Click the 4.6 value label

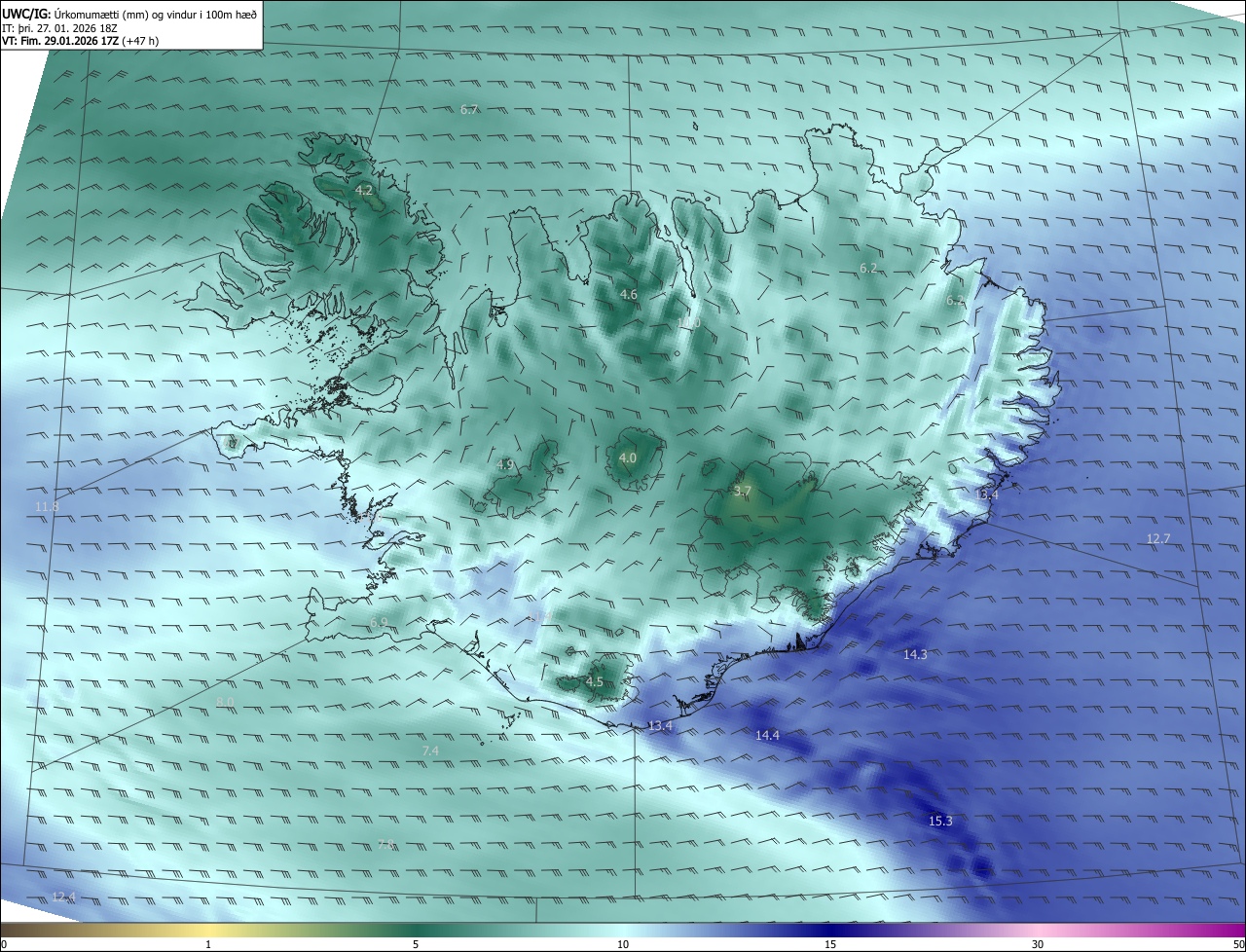coord(629,295)
